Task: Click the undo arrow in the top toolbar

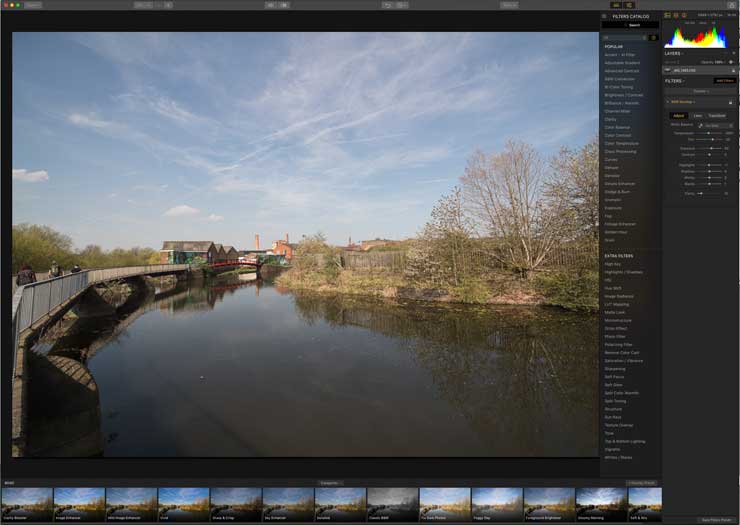Action: pos(387,5)
